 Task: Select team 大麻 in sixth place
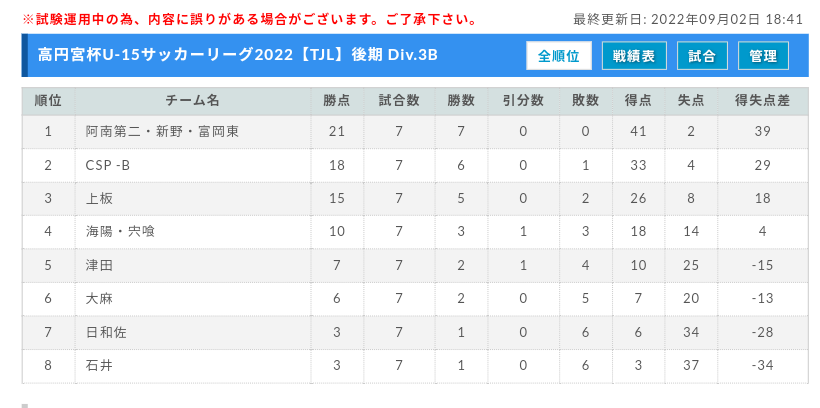point(99,298)
